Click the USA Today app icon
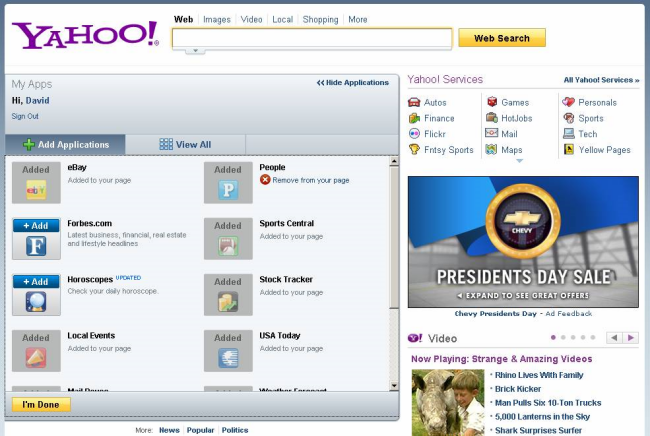 tap(228, 358)
